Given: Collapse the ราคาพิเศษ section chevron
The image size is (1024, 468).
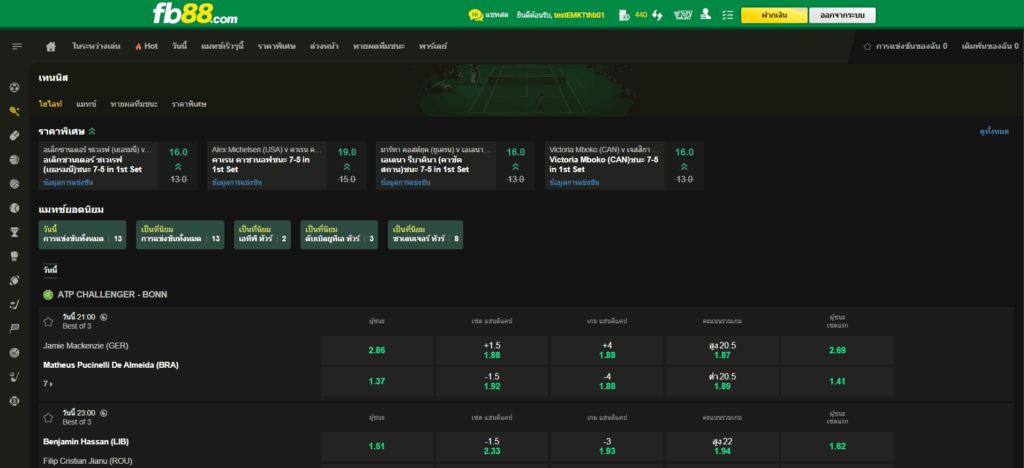Looking at the screenshot, I should click(x=92, y=131).
